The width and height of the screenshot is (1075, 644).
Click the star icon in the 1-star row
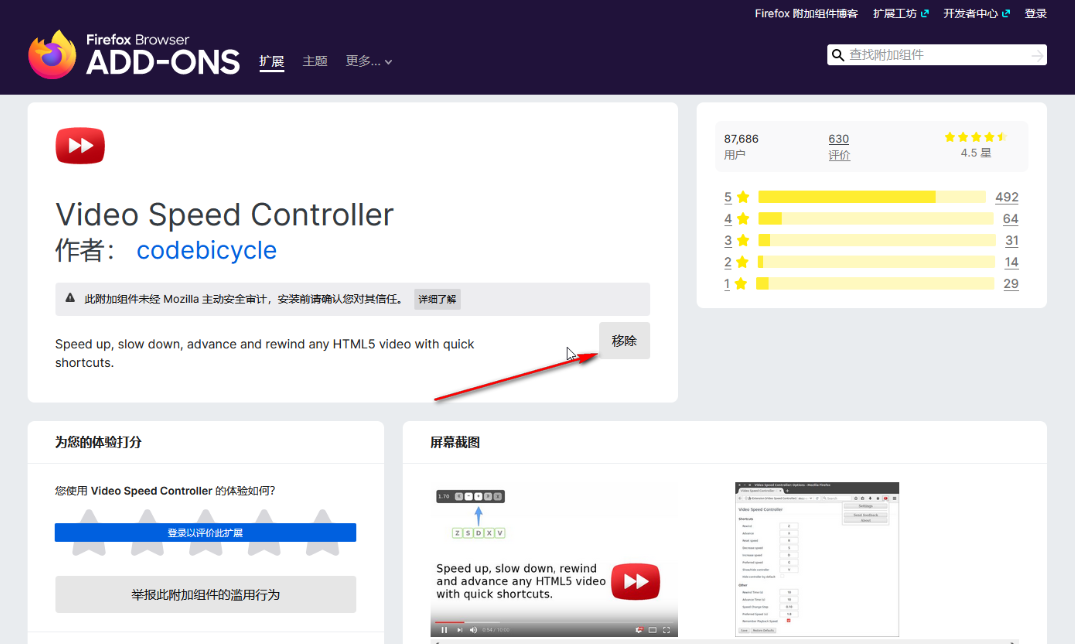coord(741,284)
